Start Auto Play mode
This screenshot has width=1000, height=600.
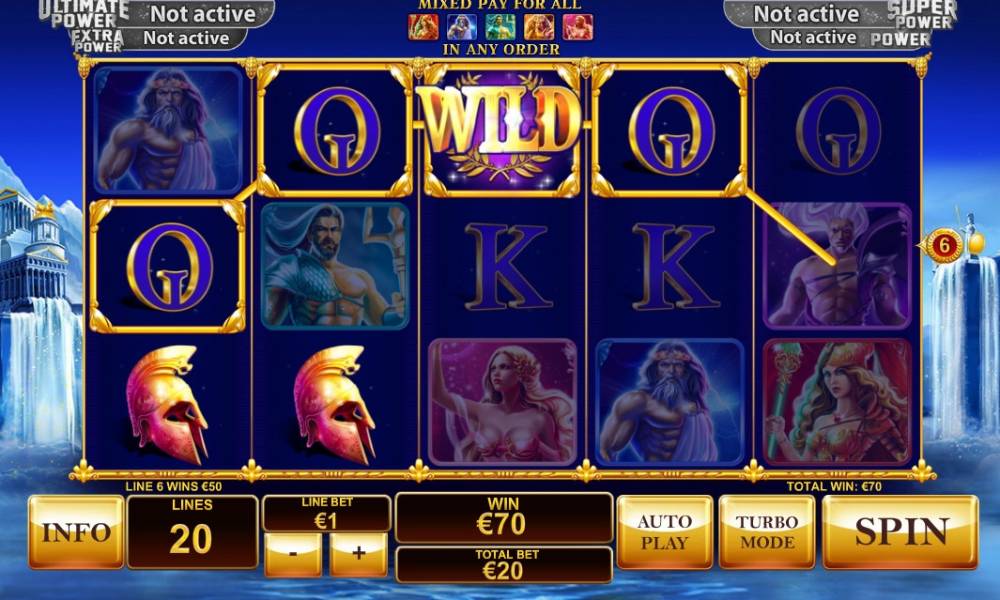click(665, 532)
